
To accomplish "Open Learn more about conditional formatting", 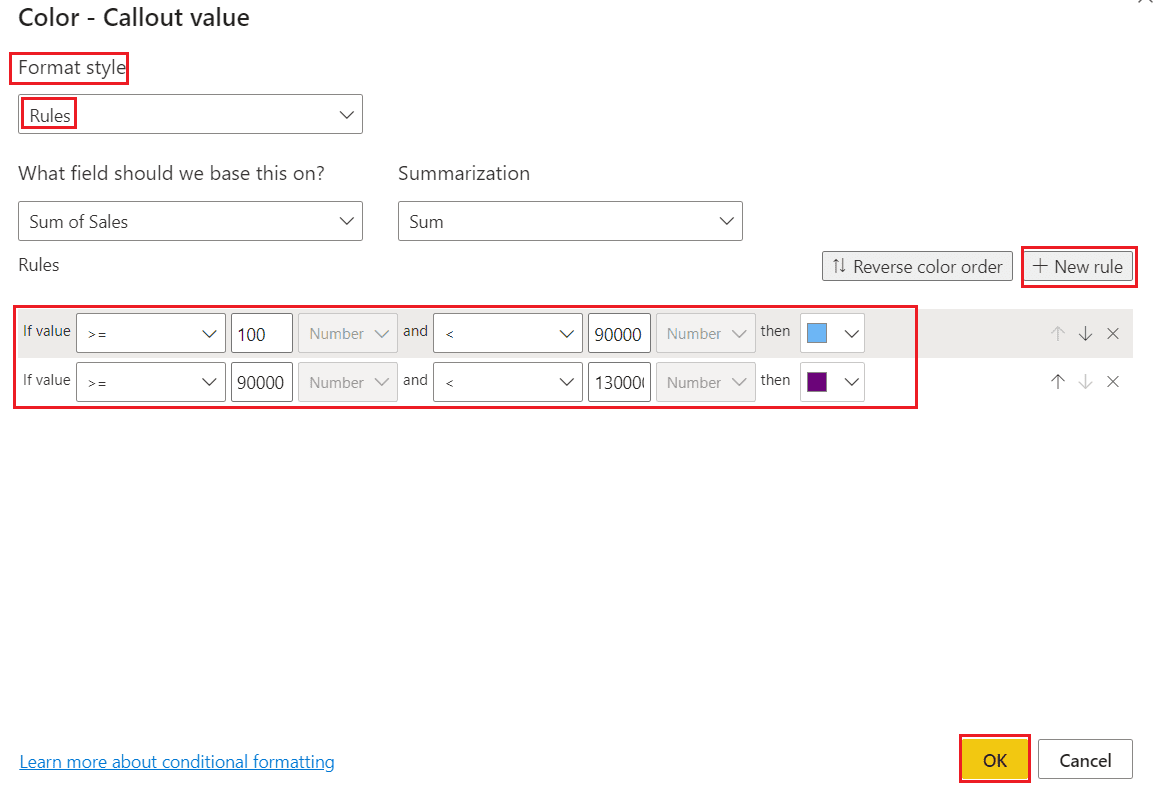I will tap(176, 761).
